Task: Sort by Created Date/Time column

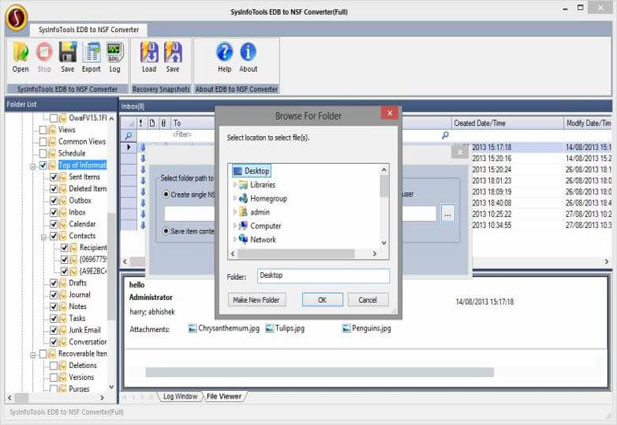Action: point(507,123)
